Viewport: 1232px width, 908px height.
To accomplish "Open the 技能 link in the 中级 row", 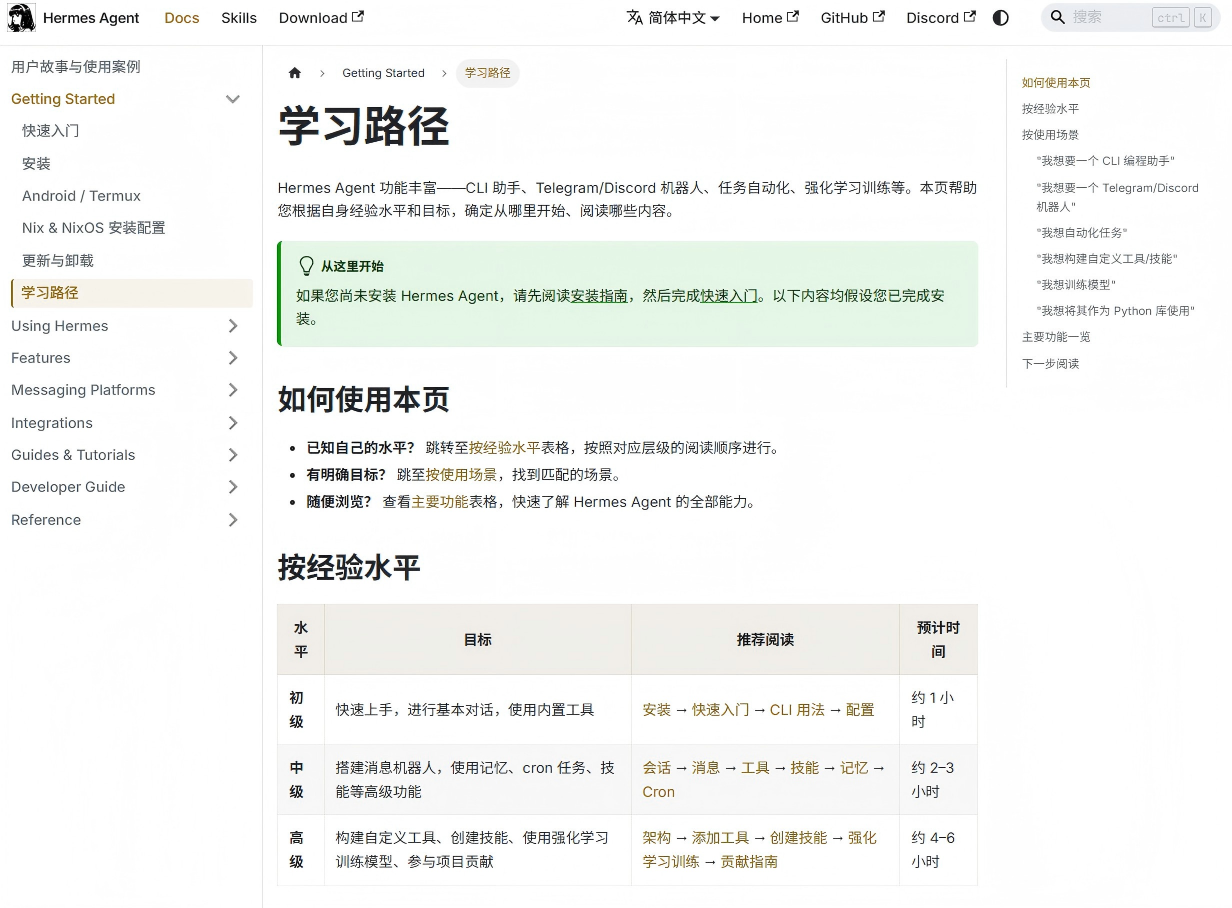I will [x=805, y=768].
